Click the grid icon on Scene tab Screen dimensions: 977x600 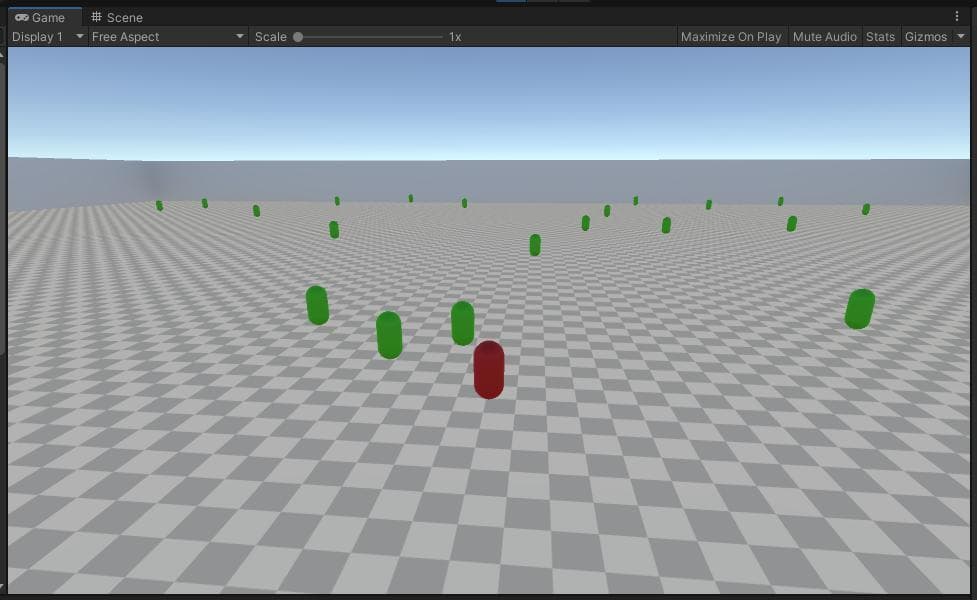click(x=97, y=17)
